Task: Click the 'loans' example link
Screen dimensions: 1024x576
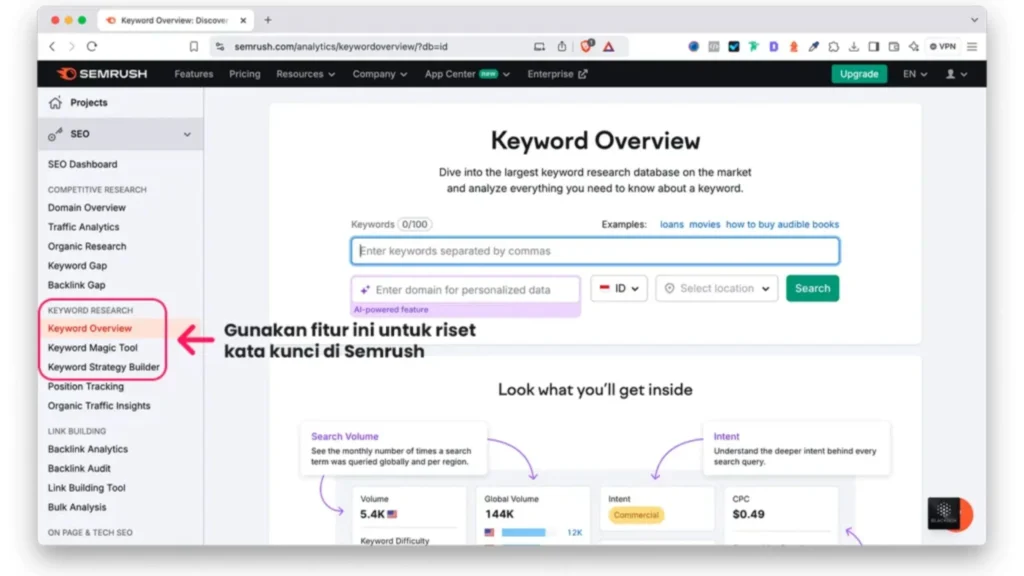Action: tap(671, 224)
